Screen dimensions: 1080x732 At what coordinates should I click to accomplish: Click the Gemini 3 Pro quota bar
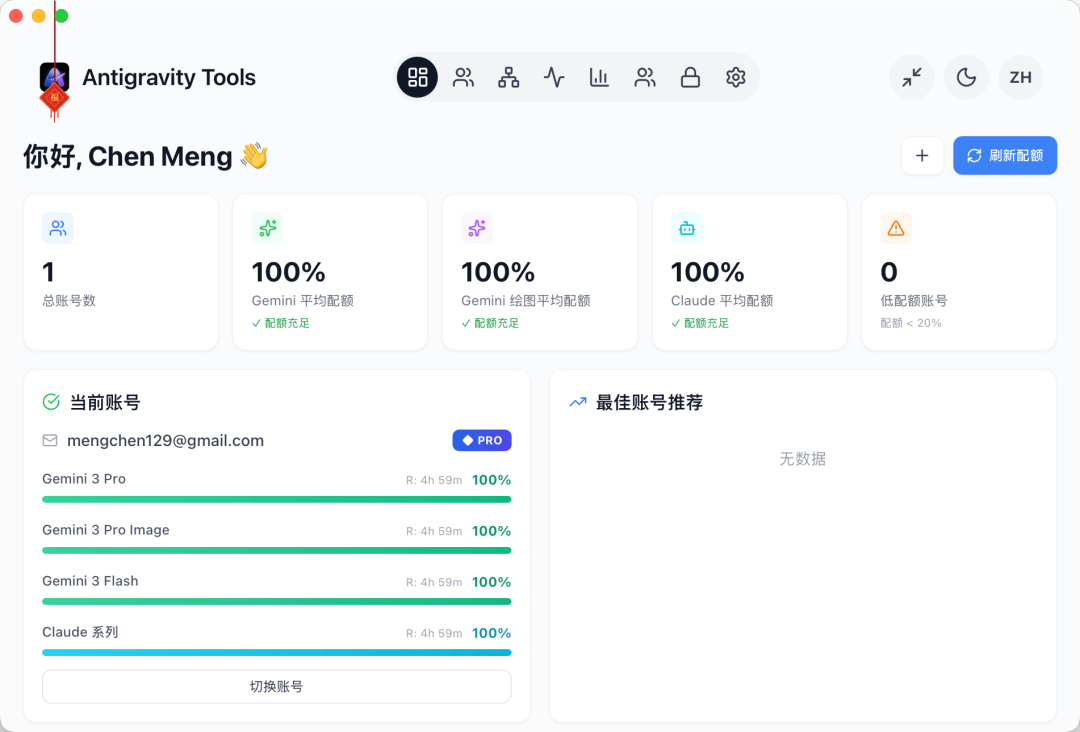[276, 499]
